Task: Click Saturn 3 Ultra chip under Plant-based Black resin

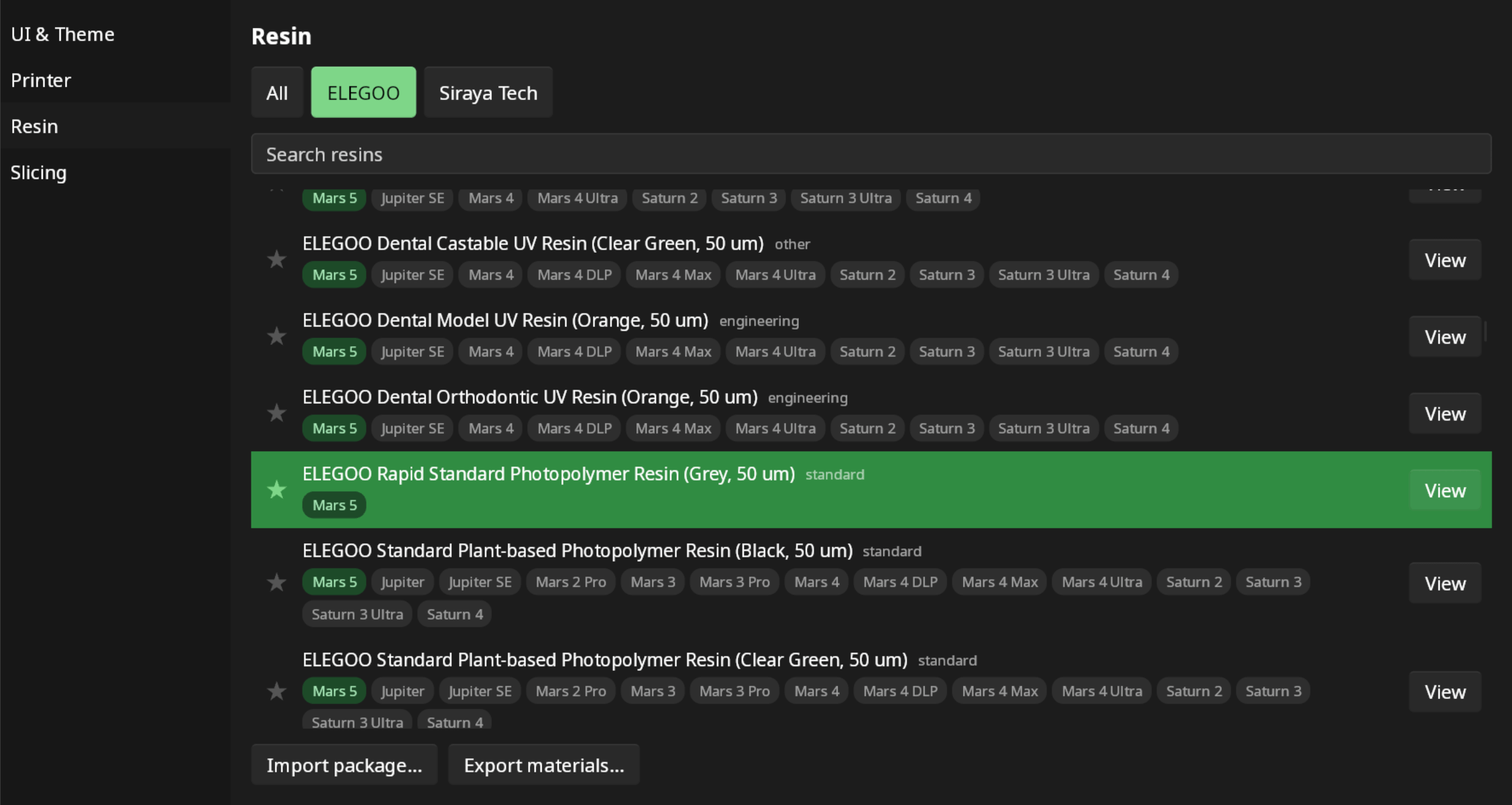Action: [357, 615]
